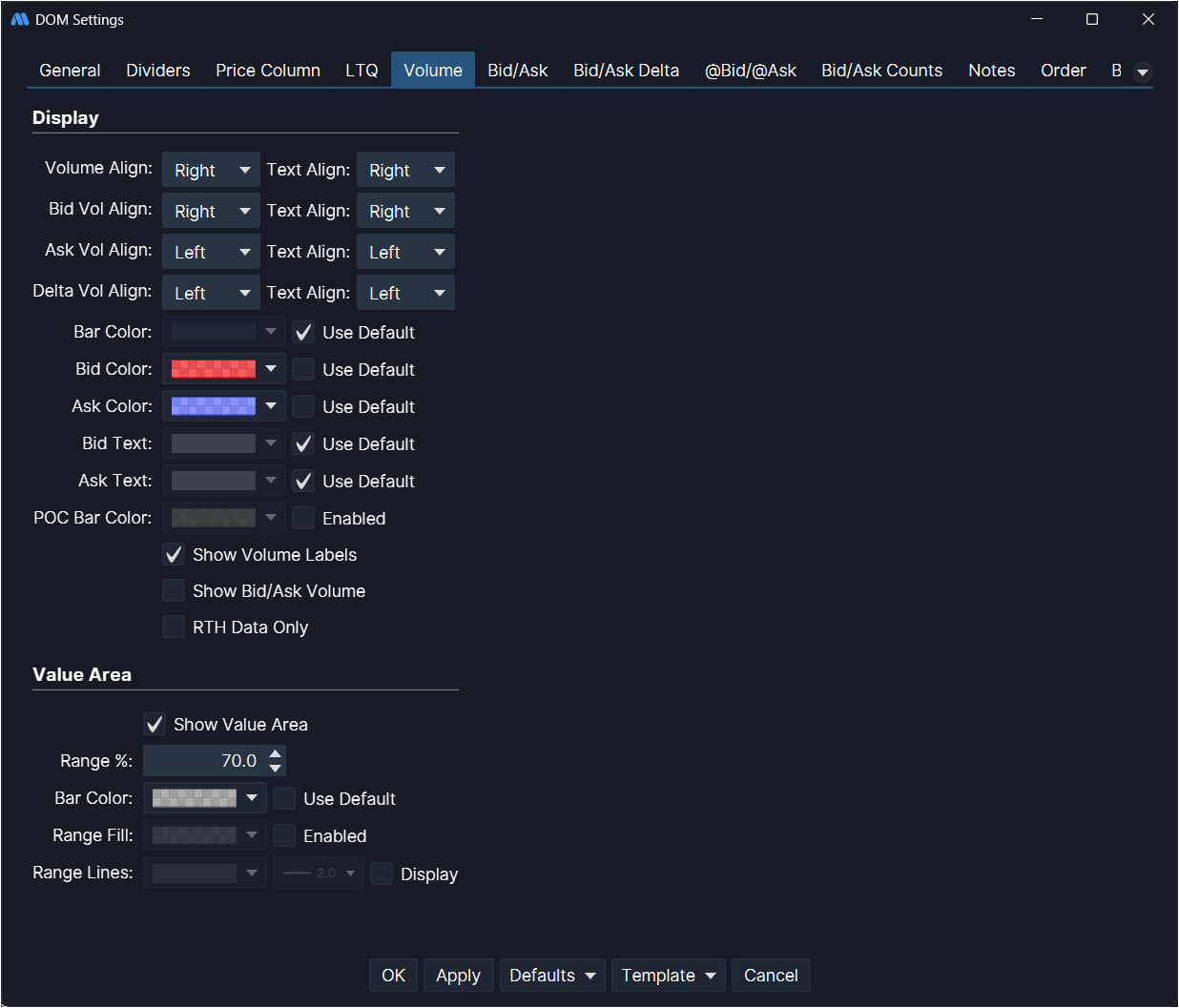Click the DOM Settings app logo icon

point(19,19)
